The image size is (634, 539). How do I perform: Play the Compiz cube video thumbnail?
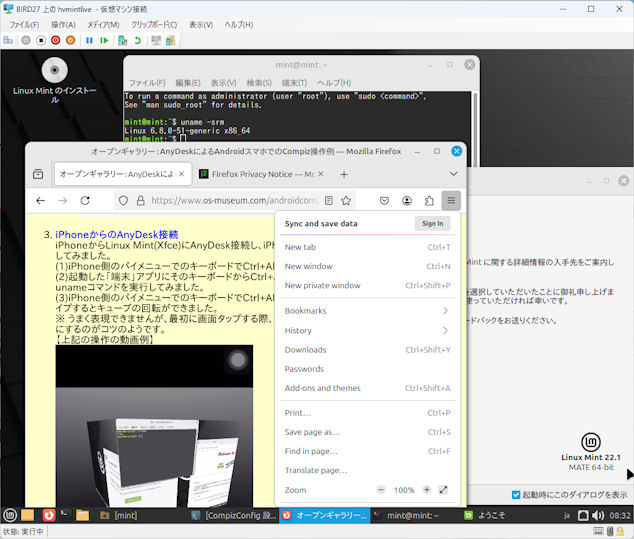coord(154,426)
